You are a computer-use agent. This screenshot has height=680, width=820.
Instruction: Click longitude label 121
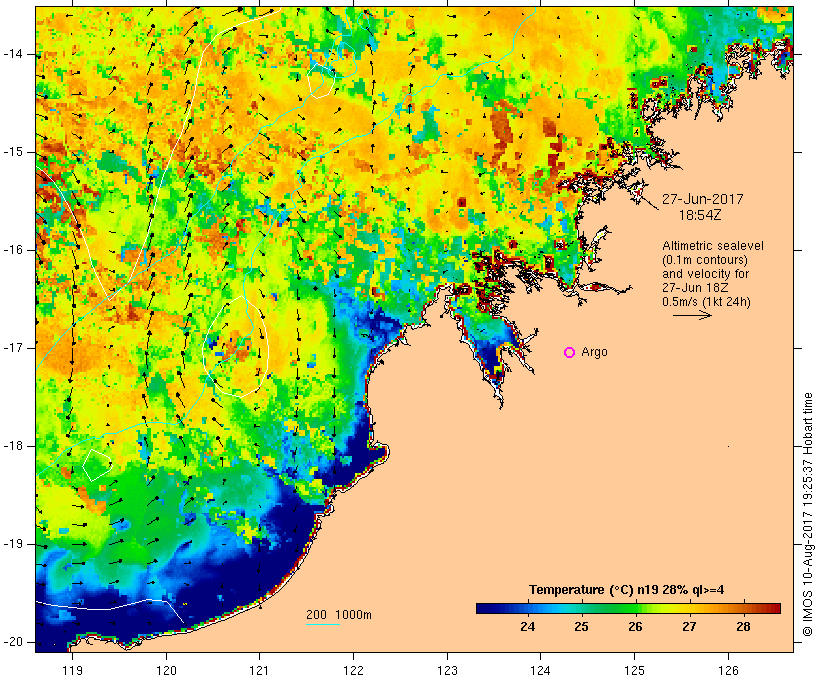259,670
